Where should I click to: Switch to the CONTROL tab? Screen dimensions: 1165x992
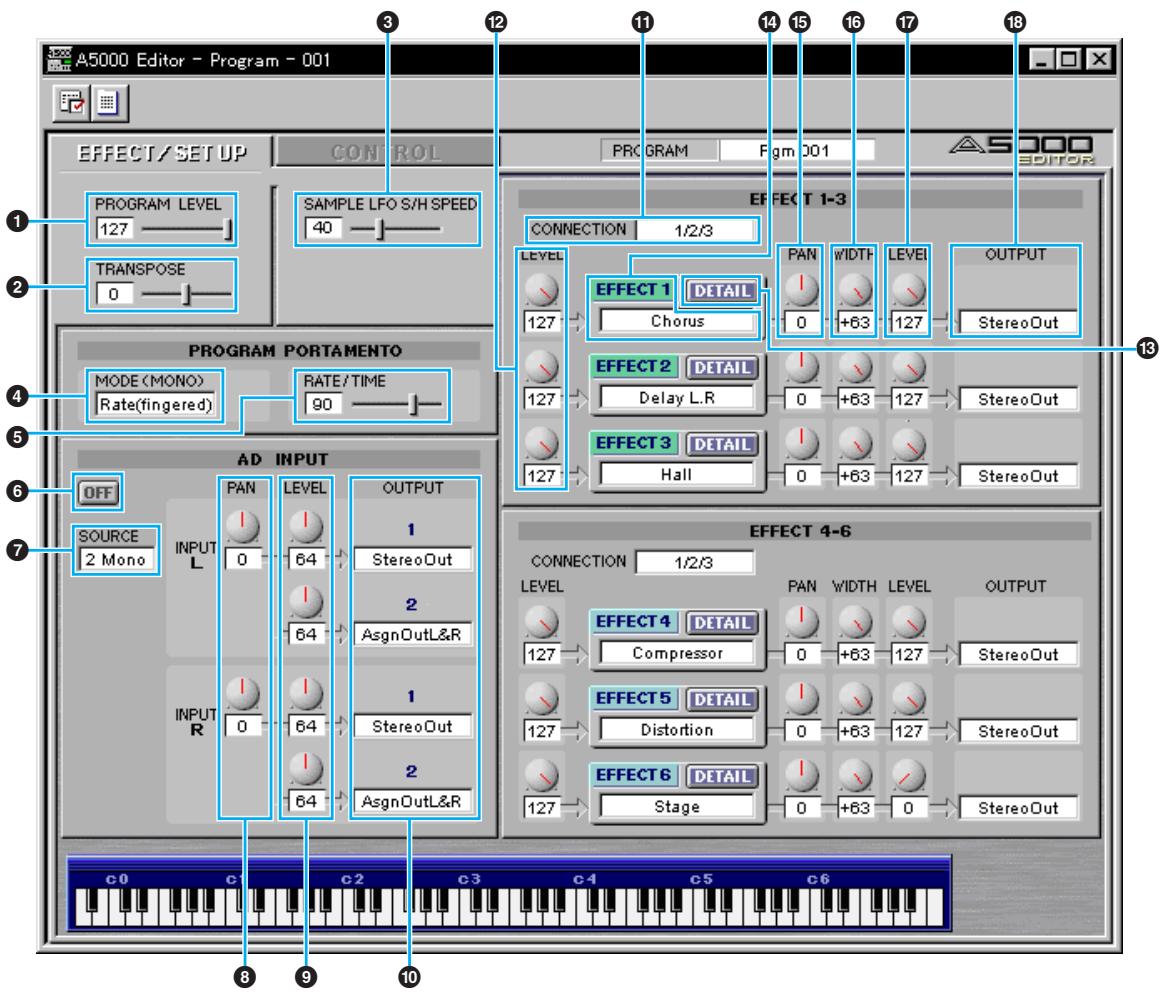click(x=386, y=152)
